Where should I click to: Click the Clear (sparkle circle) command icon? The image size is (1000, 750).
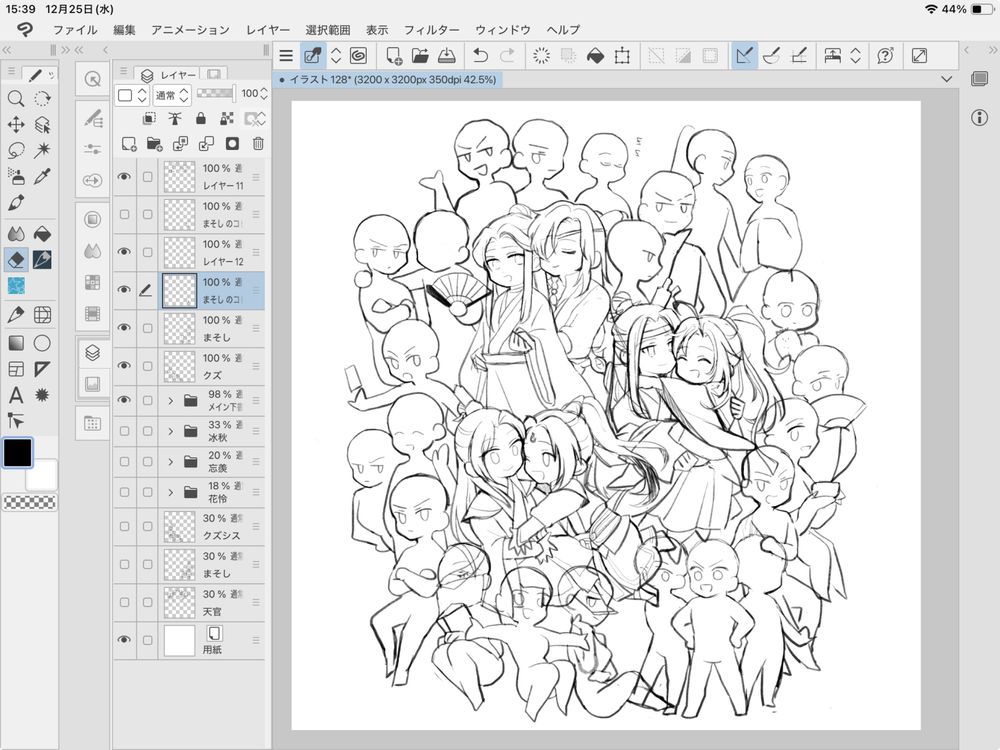point(541,56)
